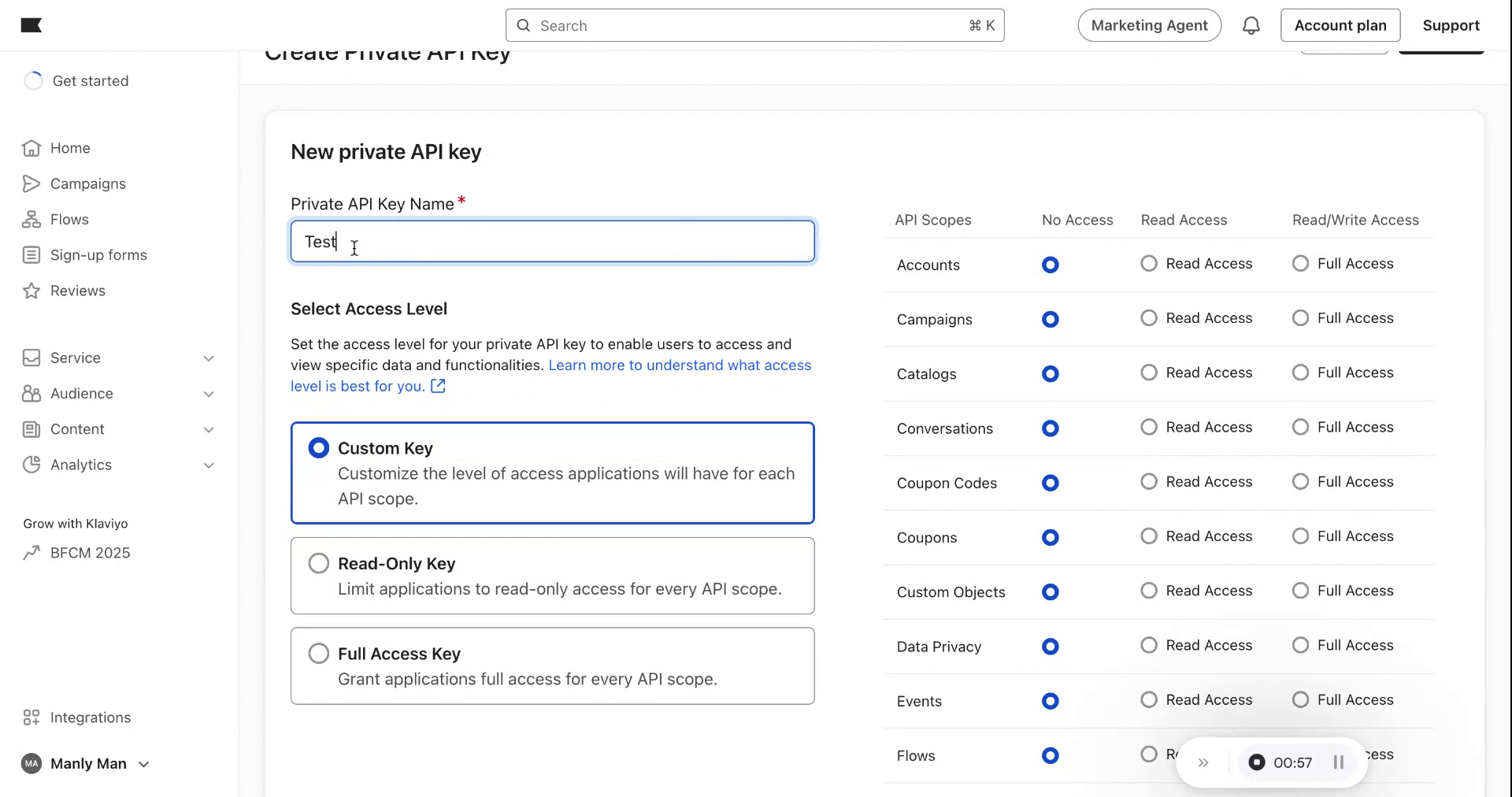Image resolution: width=1512 pixels, height=797 pixels.
Task: Click the Klaviyo flag logo
Action: click(31, 25)
